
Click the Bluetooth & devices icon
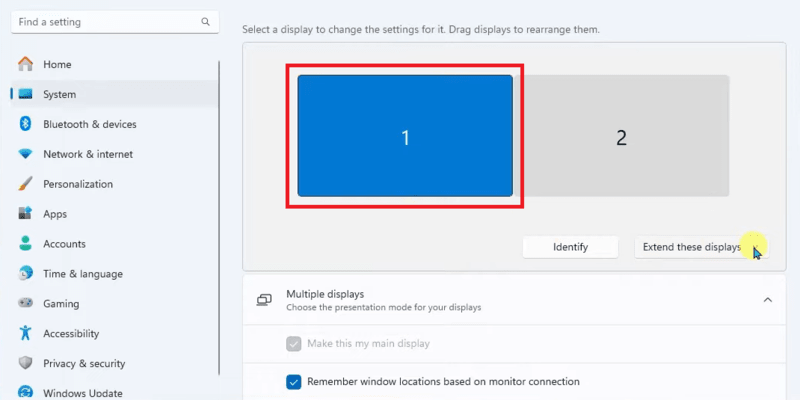click(x=26, y=124)
